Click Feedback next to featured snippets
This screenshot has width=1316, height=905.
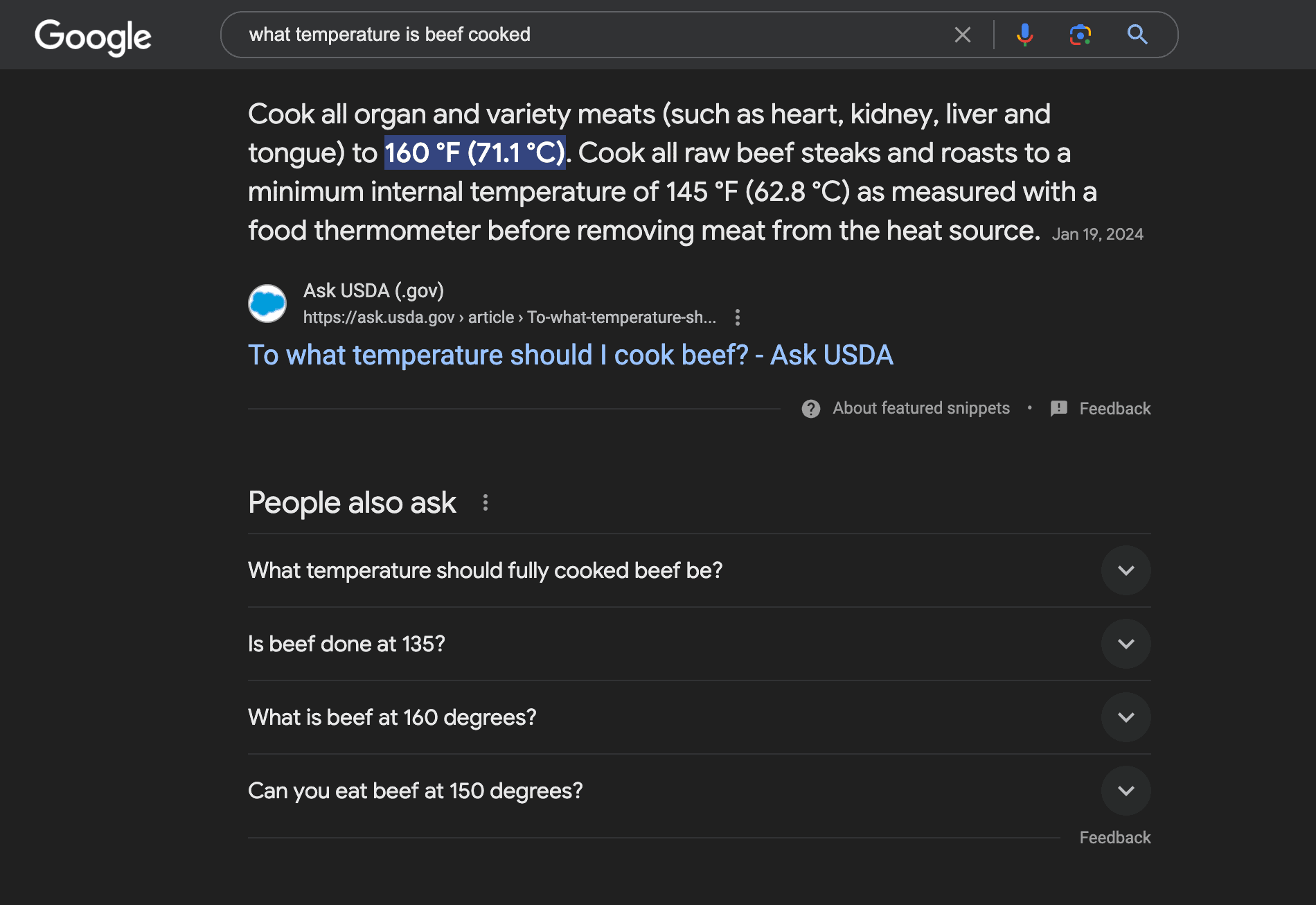coord(1114,409)
